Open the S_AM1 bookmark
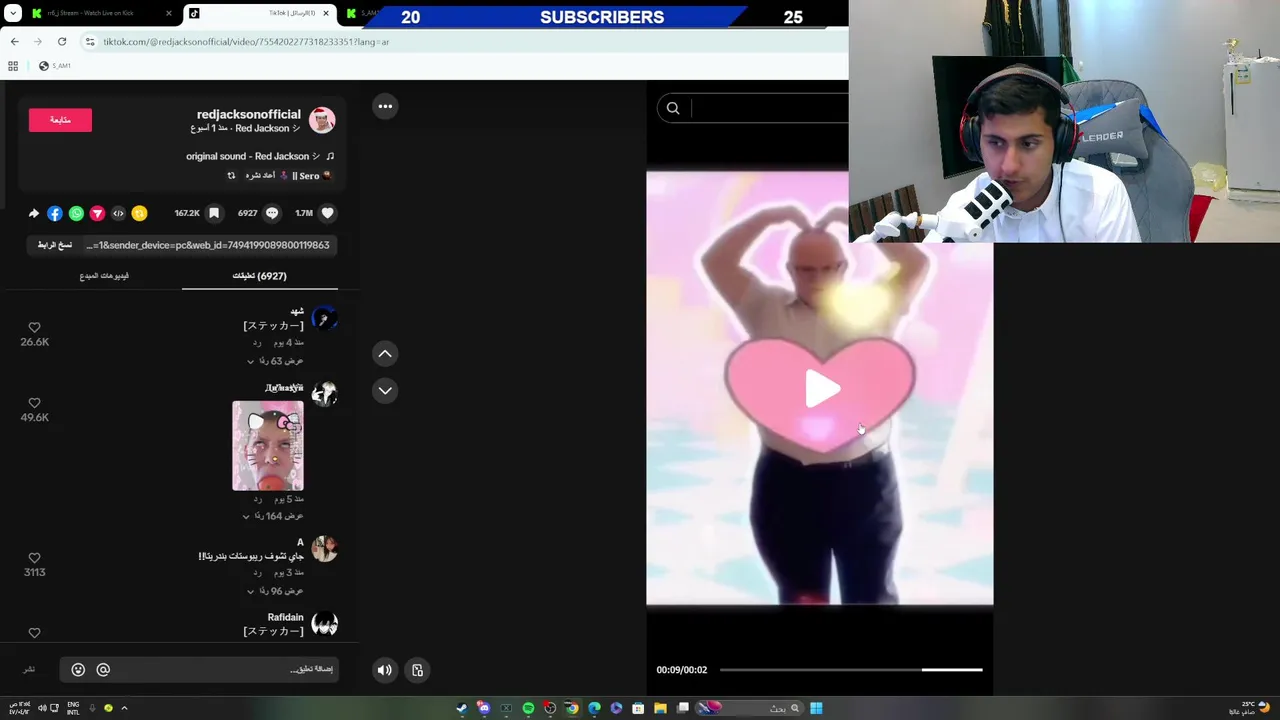Screen dimensions: 1280x720 coord(55,66)
